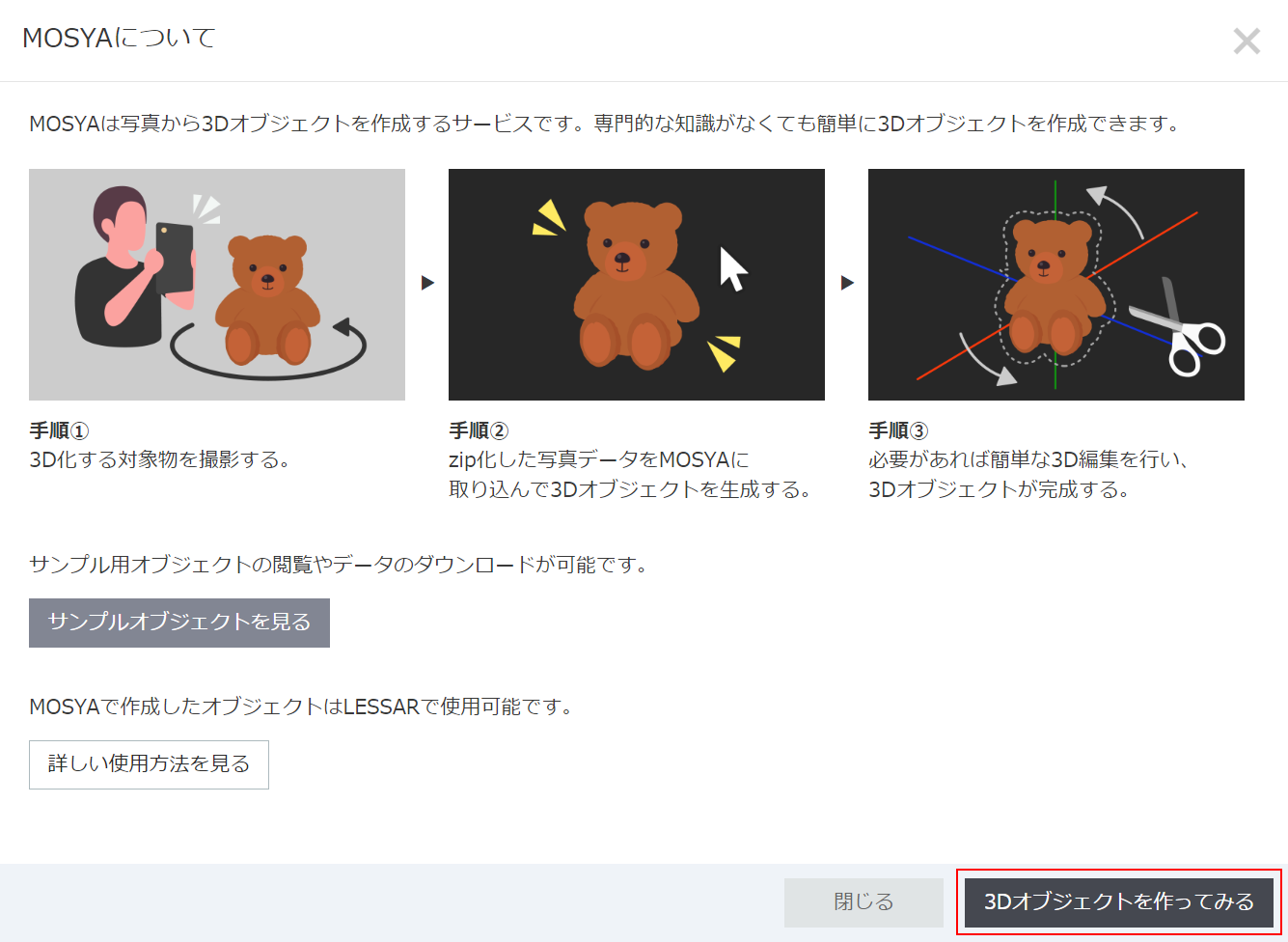Click text zip化した写真データをMOSYAに
The width and height of the screenshot is (1288, 942).
(599, 459)
